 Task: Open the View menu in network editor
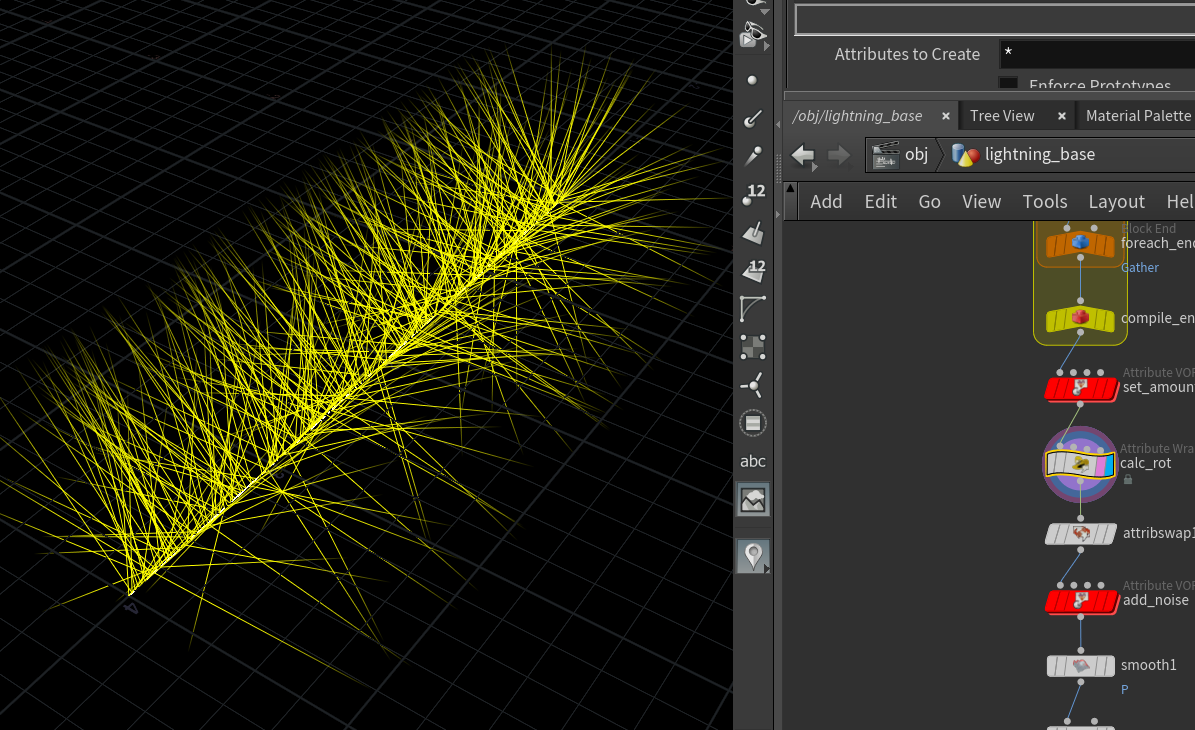pyautogui.click(x=981, y=201)
